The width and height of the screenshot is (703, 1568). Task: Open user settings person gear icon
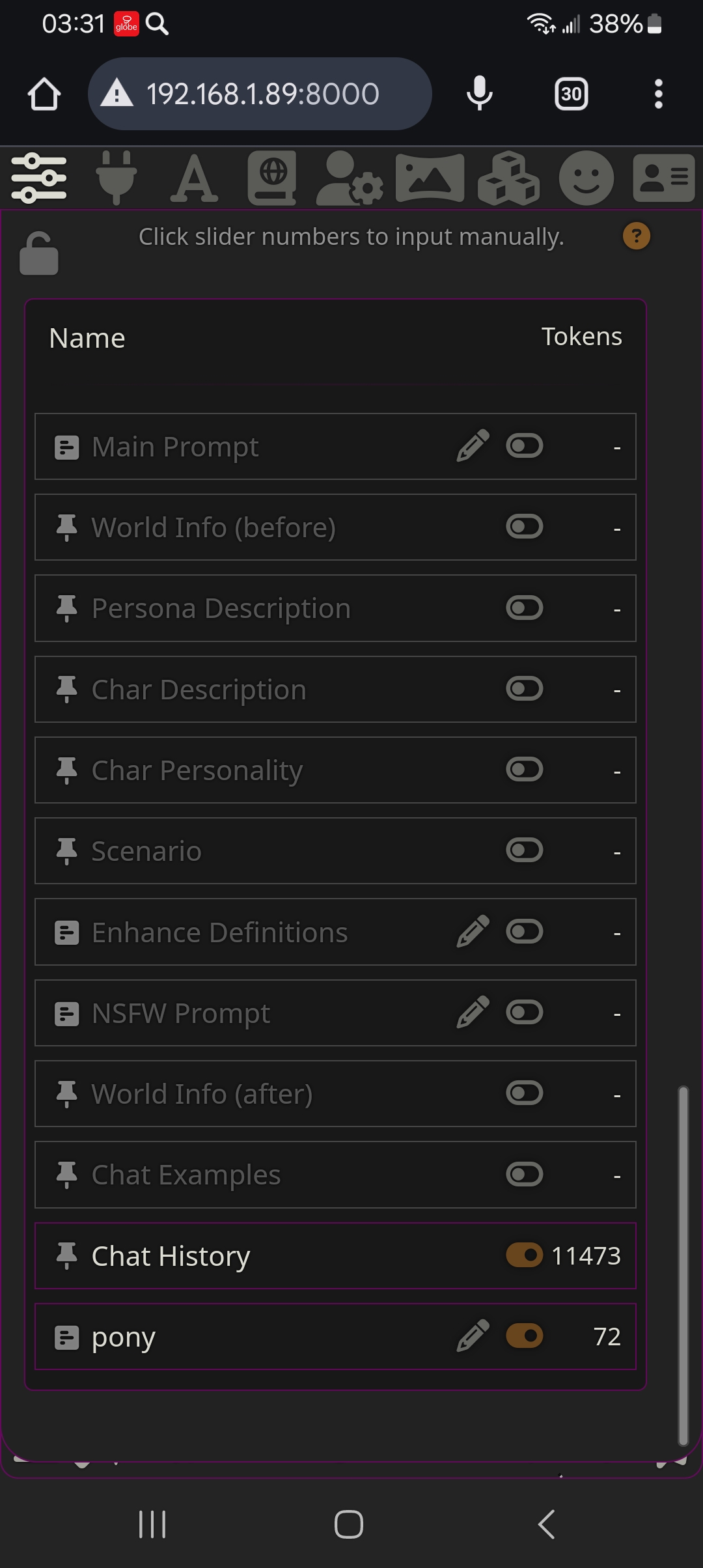(350, 178)
